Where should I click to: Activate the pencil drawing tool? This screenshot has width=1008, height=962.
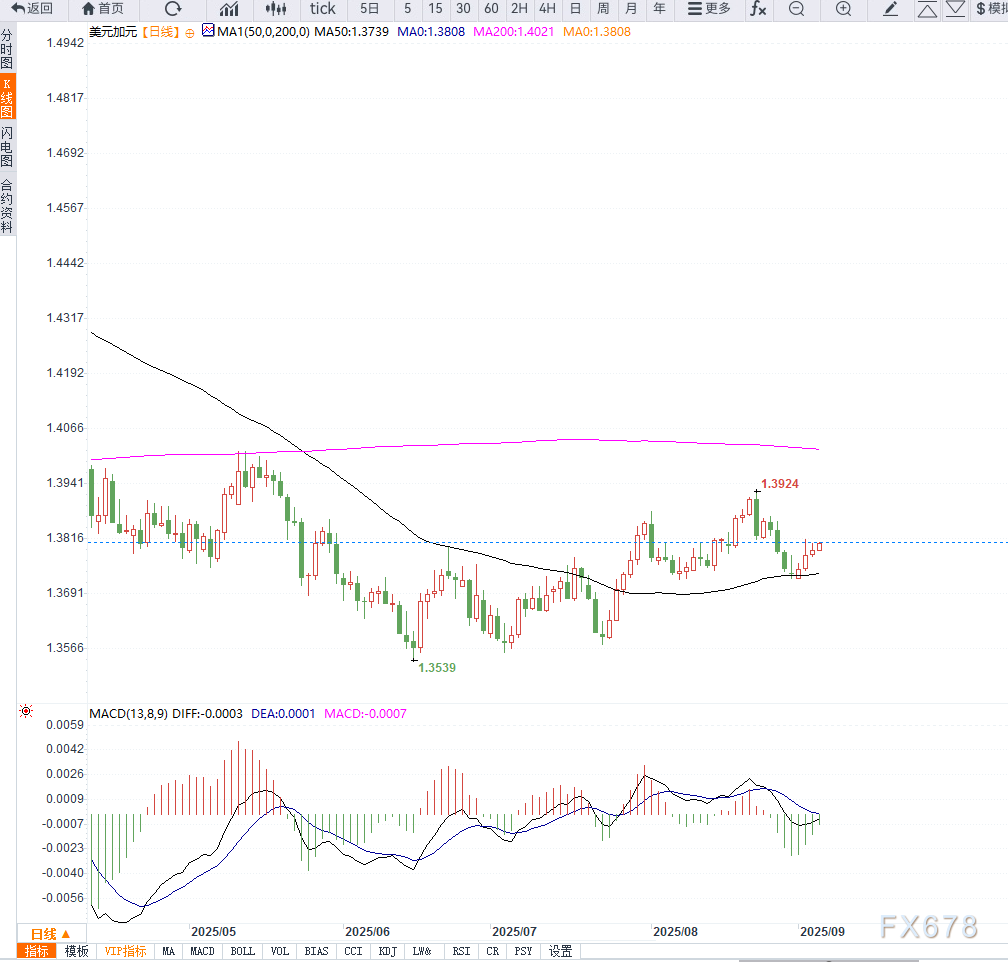tap(891, 9)
